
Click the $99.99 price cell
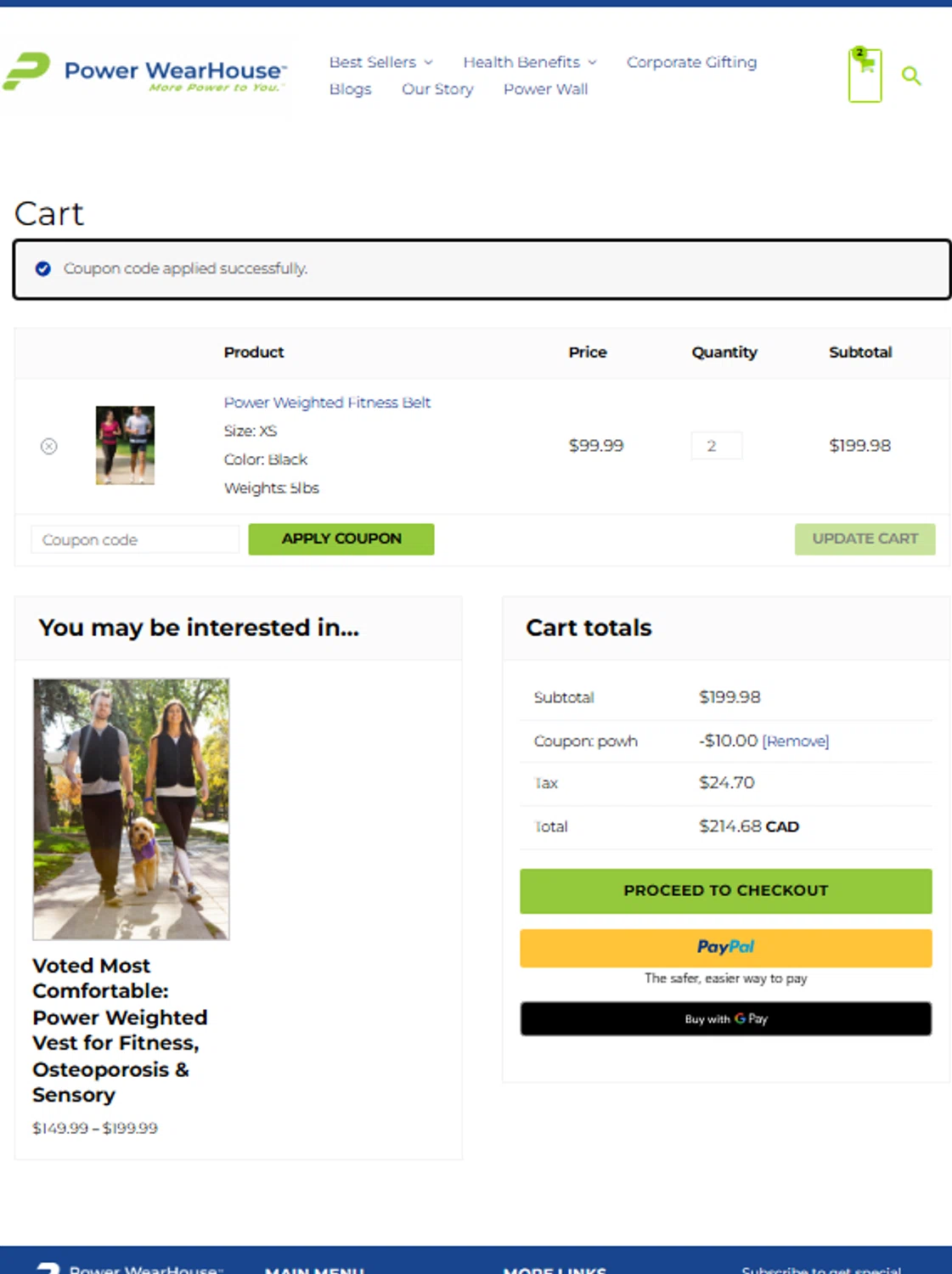coord(596,446)
